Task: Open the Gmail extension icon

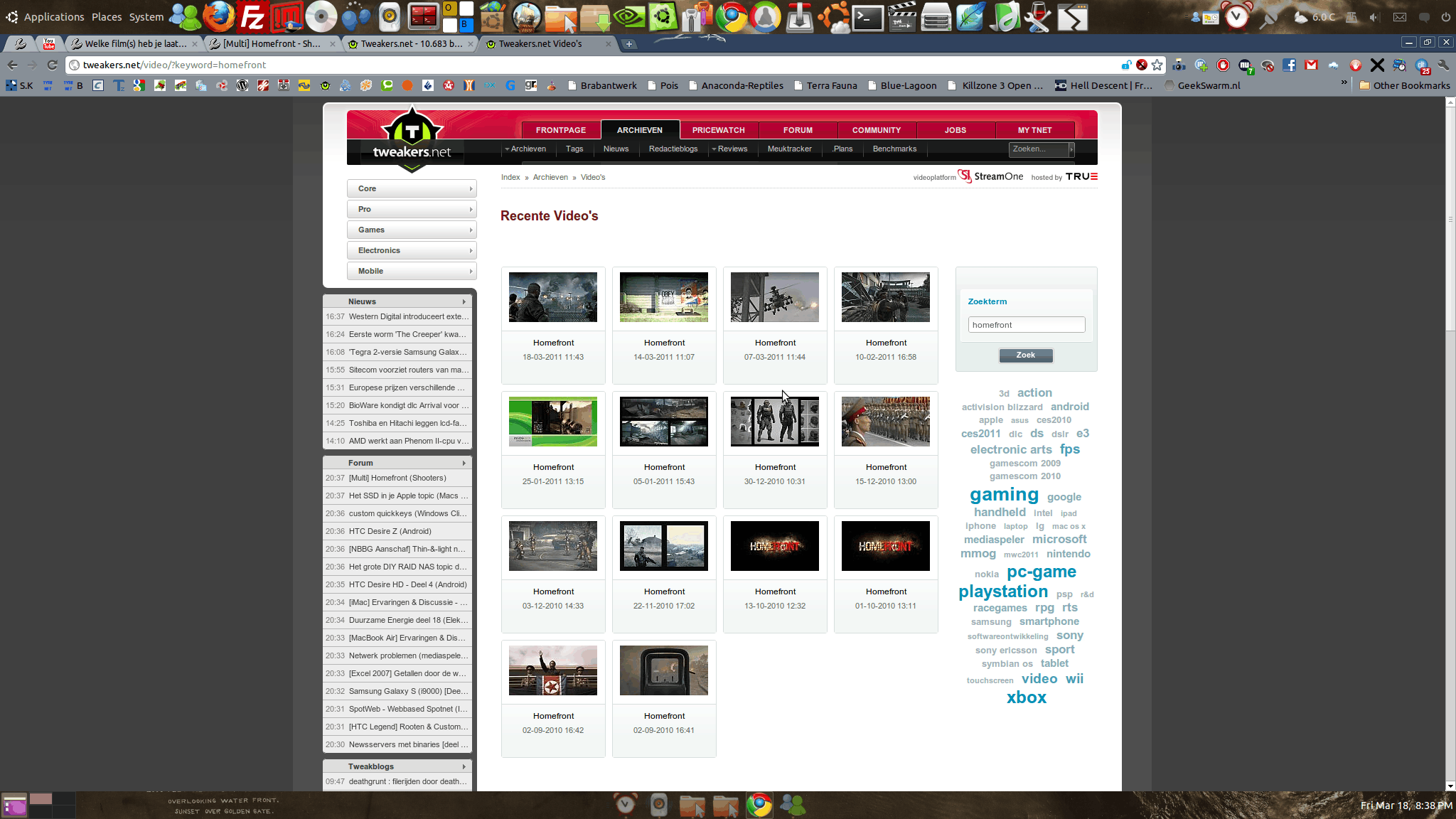Action: (1311, 65)
